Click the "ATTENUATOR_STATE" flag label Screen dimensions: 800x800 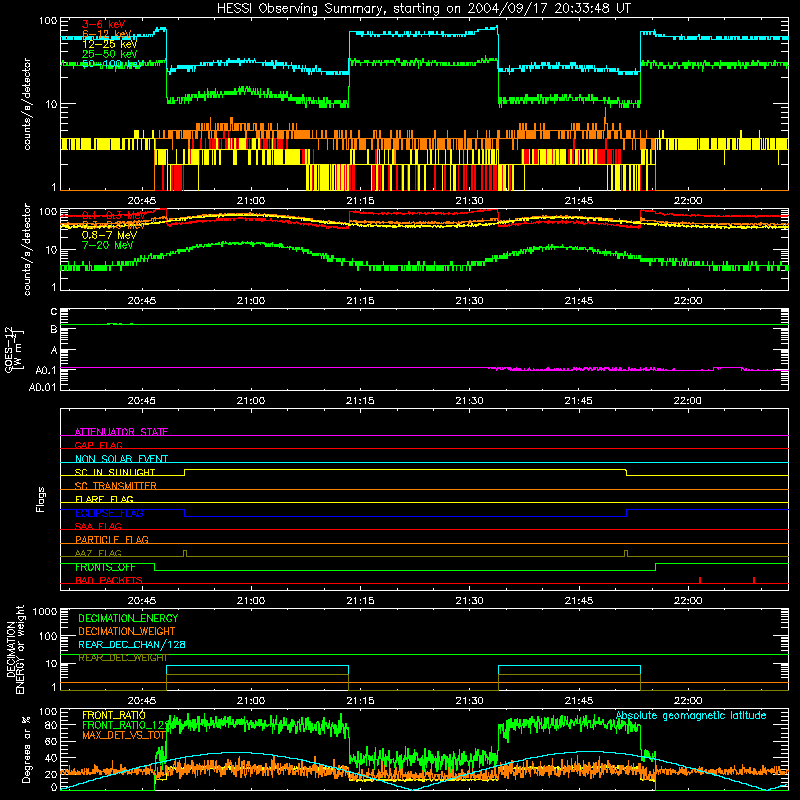(x=121, y=432)
